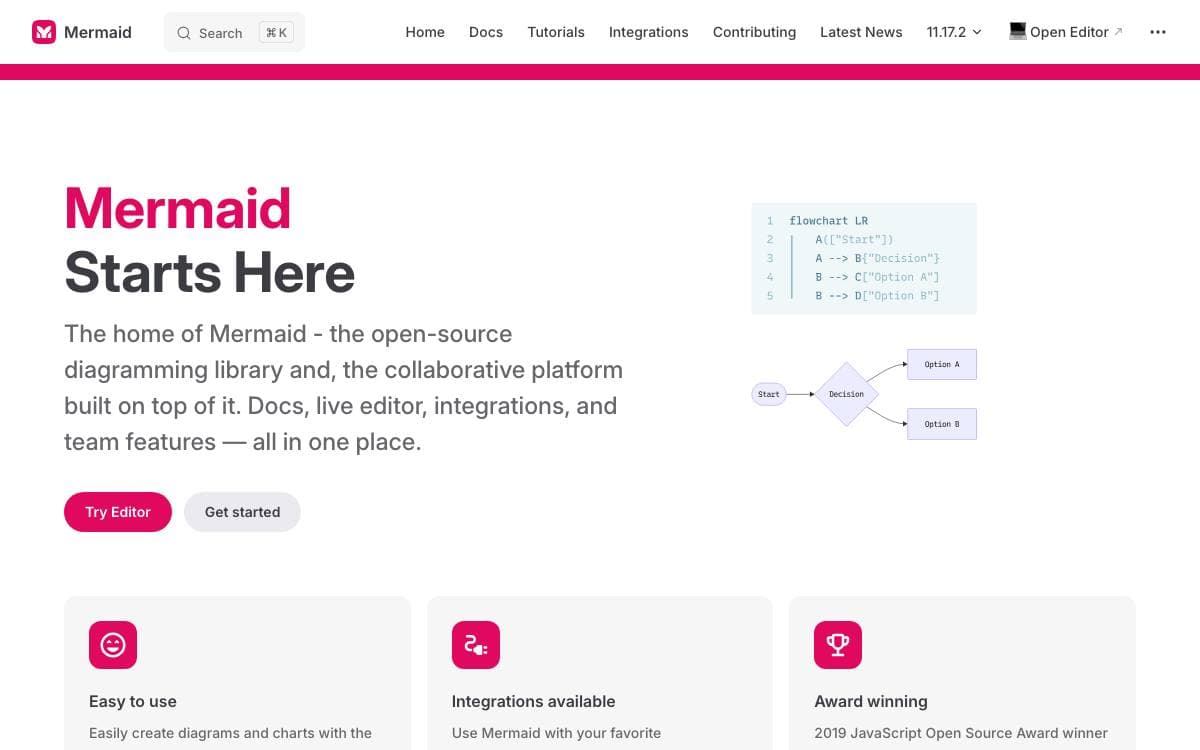Click the trophy icon above Award winning

coord(838,645)
